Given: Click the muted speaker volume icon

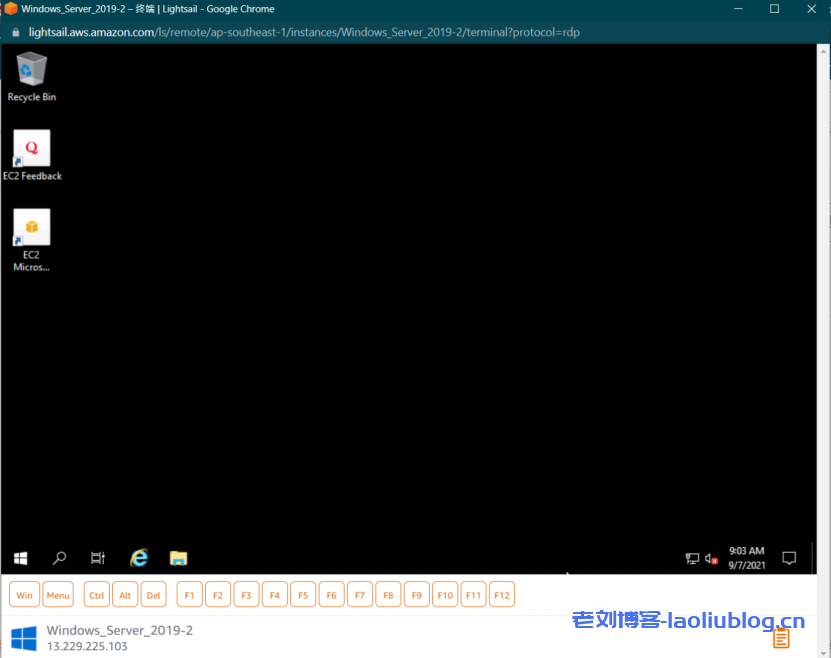Looking at the screenshot, I should [711, 558].
